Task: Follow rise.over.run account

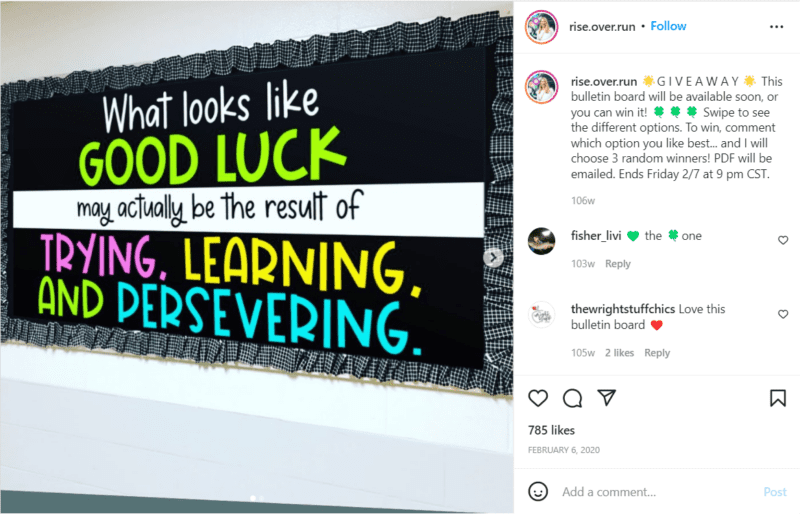Action: click(x=668, y=26)
